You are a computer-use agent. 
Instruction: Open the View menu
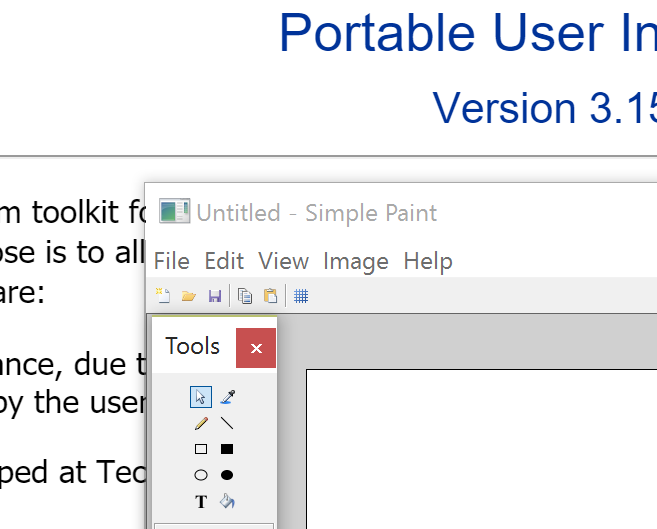pos(283,261)
